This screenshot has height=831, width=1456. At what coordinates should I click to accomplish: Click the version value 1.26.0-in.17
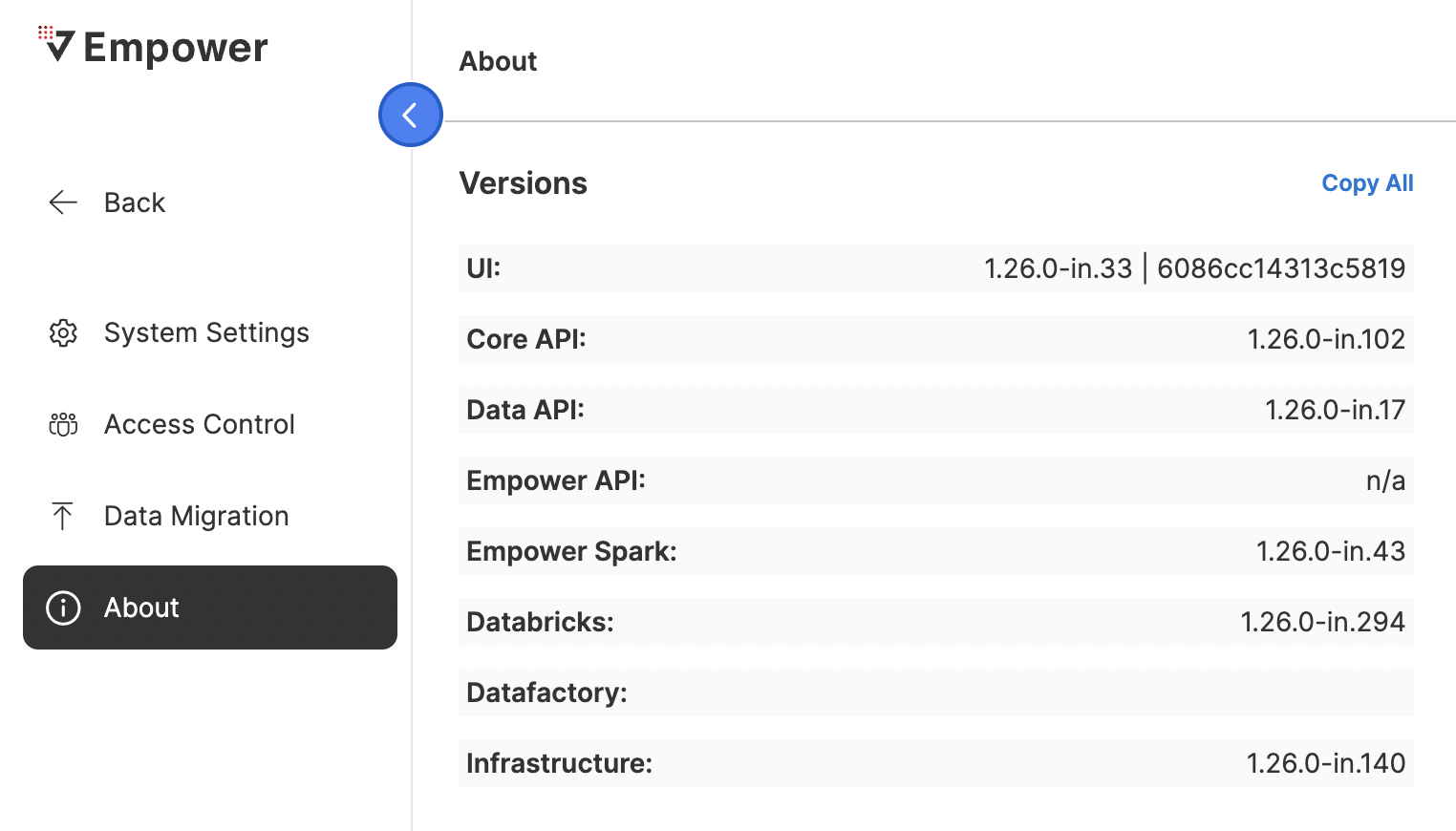(1335, 410)
